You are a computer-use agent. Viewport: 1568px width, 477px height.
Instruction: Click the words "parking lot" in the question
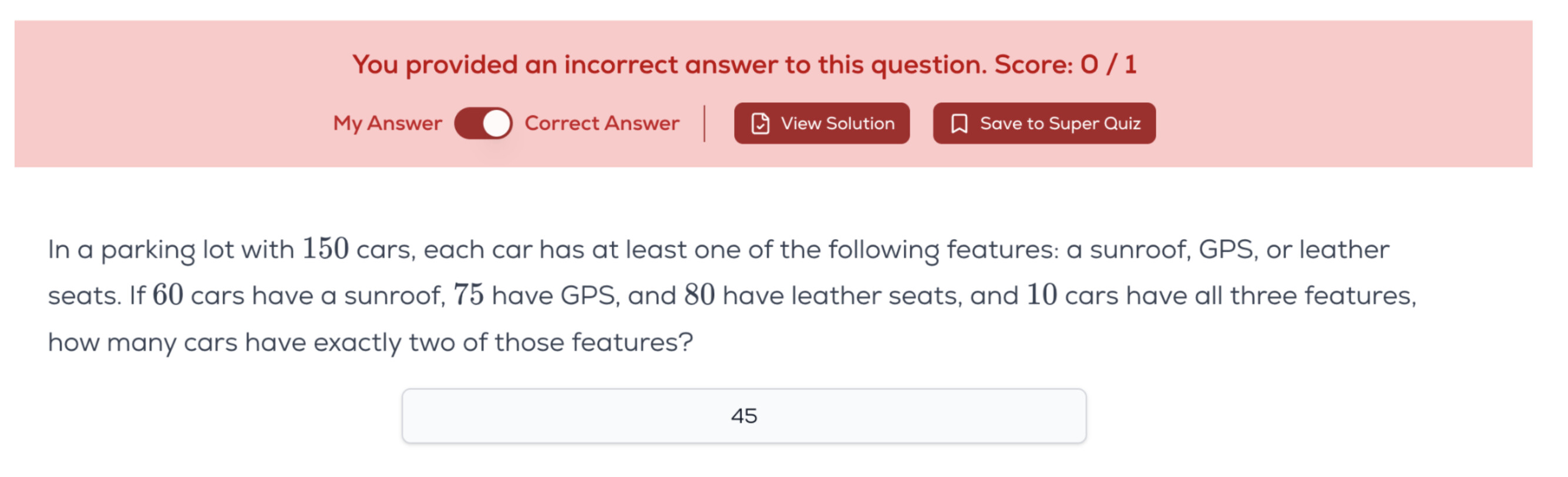[x=166, y=250]
